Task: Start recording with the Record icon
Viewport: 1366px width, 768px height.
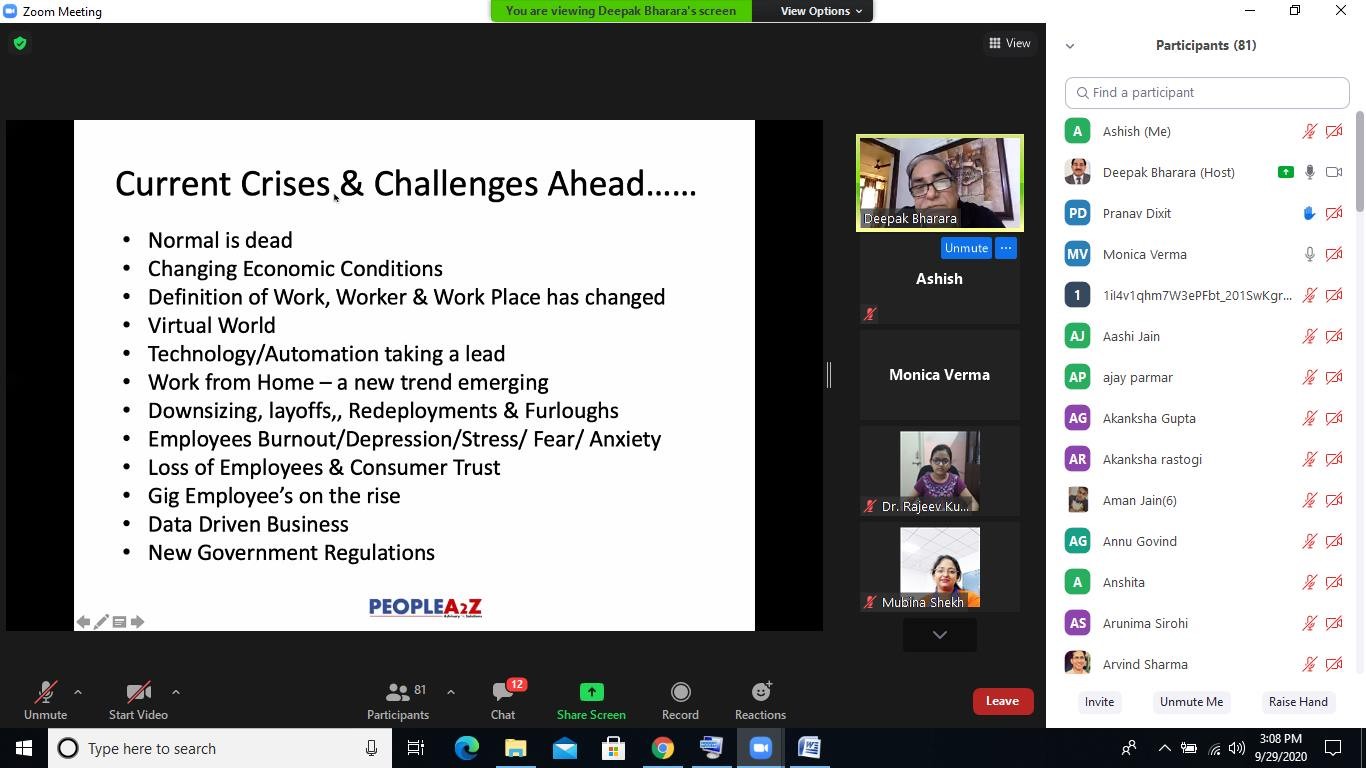Action: pos(680,693)
